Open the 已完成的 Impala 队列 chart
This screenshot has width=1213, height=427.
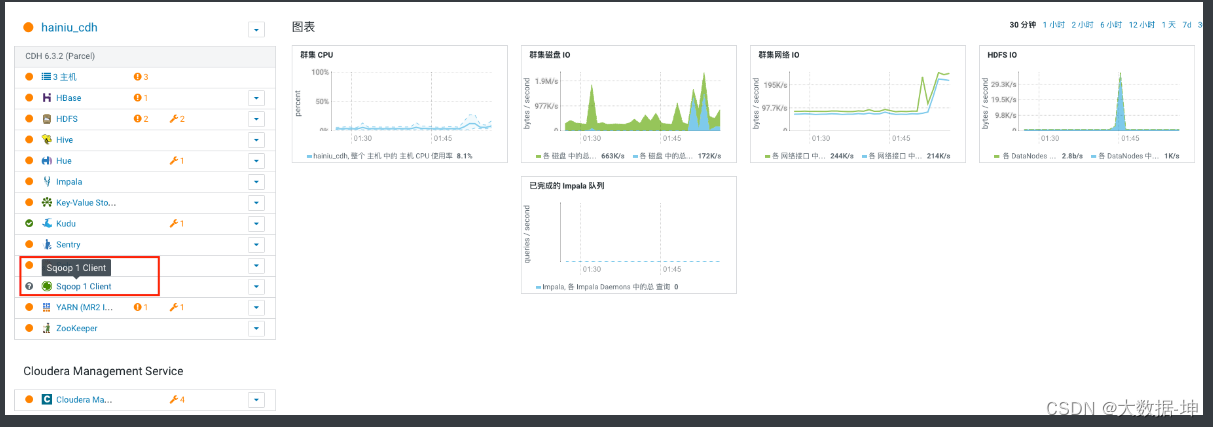coord(629,235)
